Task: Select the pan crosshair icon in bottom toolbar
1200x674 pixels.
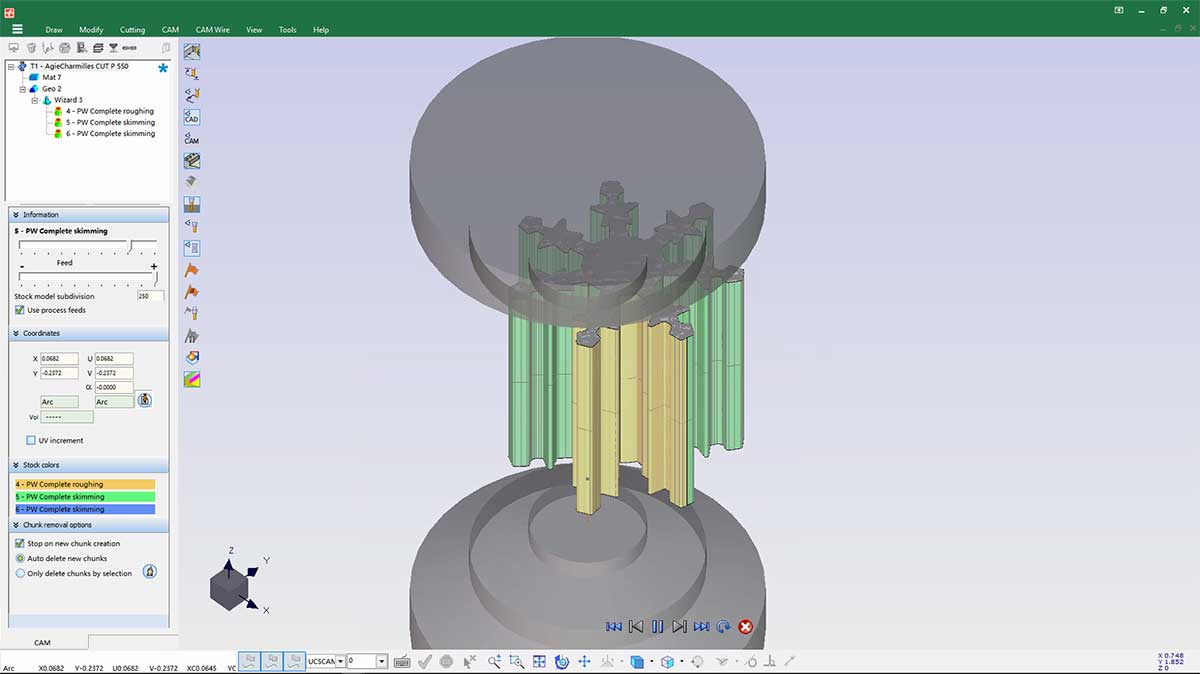Action: click(584, 660)
